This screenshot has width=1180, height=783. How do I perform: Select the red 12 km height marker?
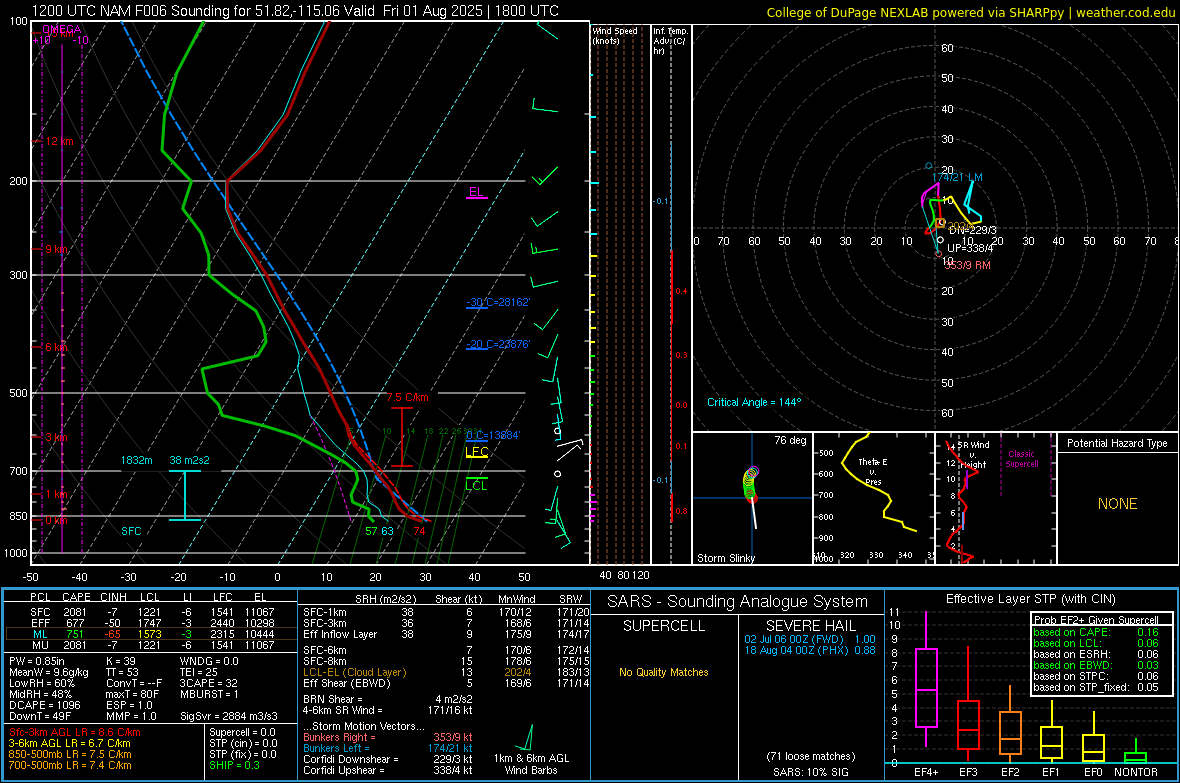(59, 142)
